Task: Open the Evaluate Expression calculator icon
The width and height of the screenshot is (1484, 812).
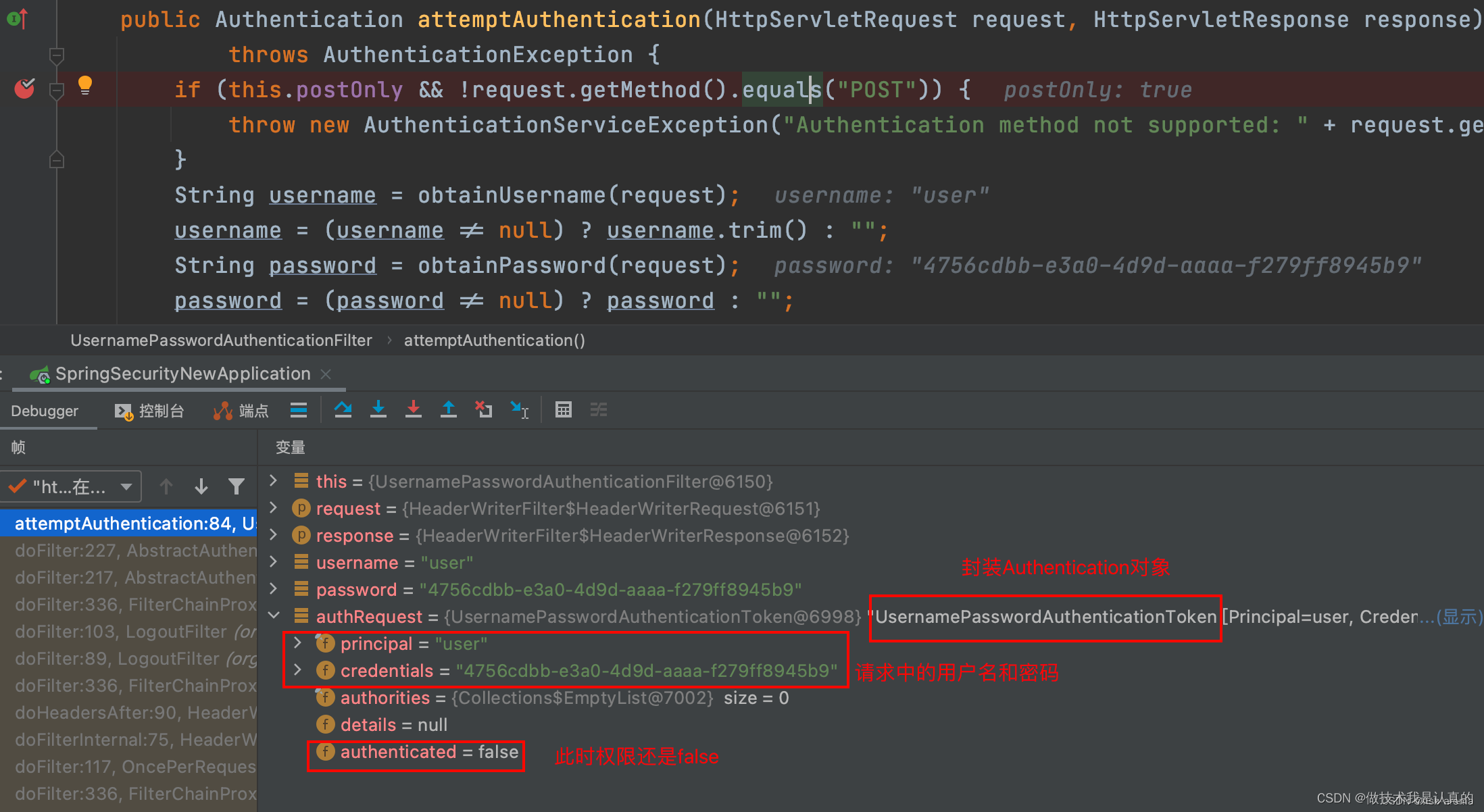Action: tap(564, 409)
